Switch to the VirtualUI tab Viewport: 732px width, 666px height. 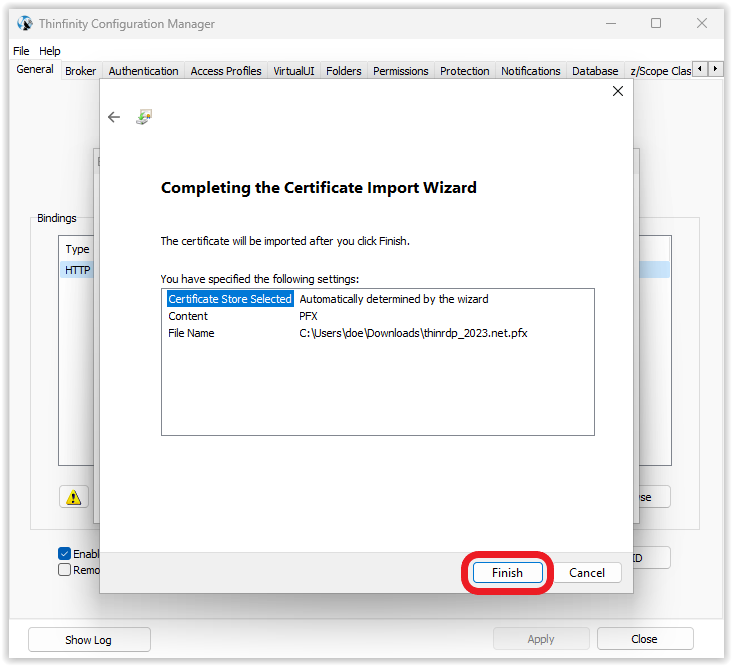pos(294,71)
